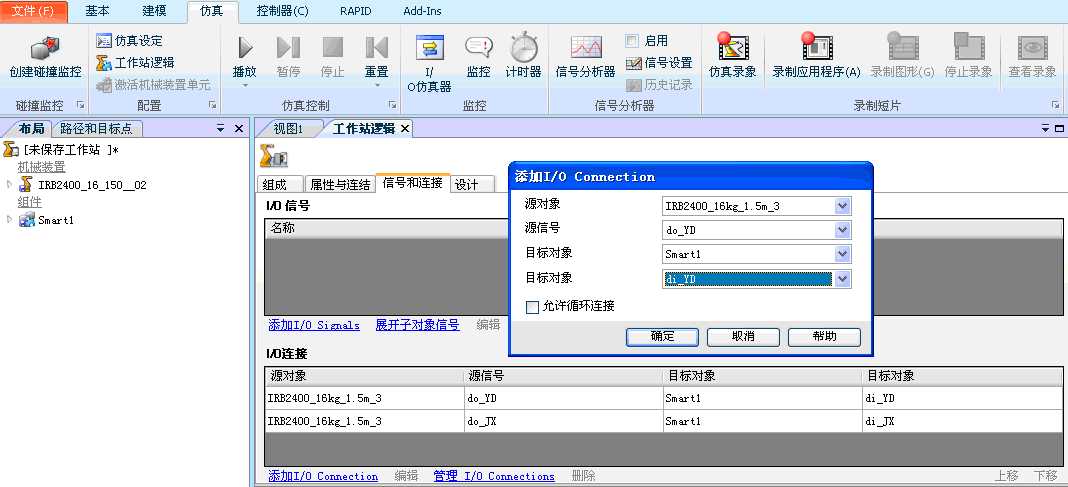Click the 停止录象 icon

[968, 48]
